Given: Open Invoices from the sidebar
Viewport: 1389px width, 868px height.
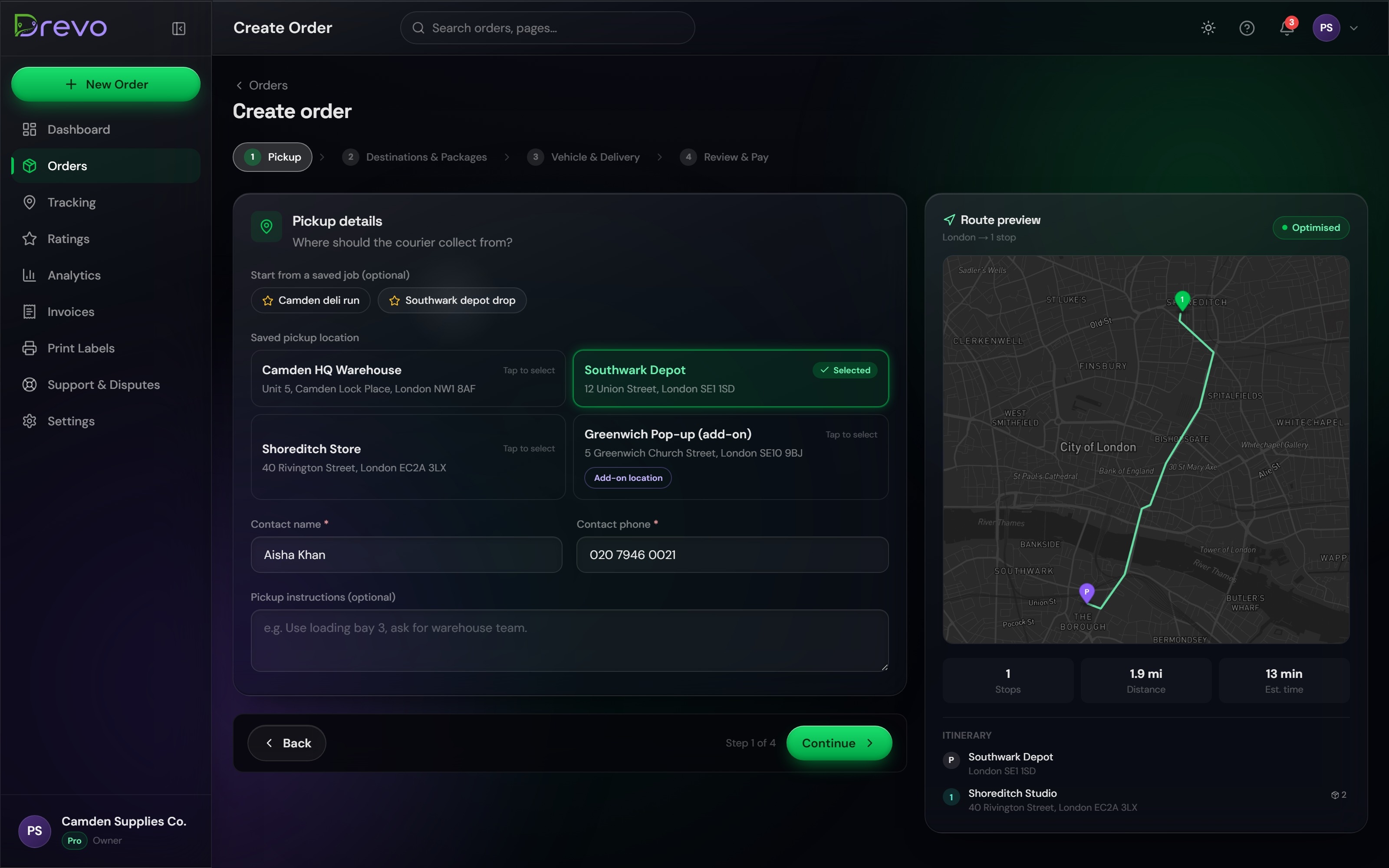Looking at the screenshot, I should coord(105,312).
